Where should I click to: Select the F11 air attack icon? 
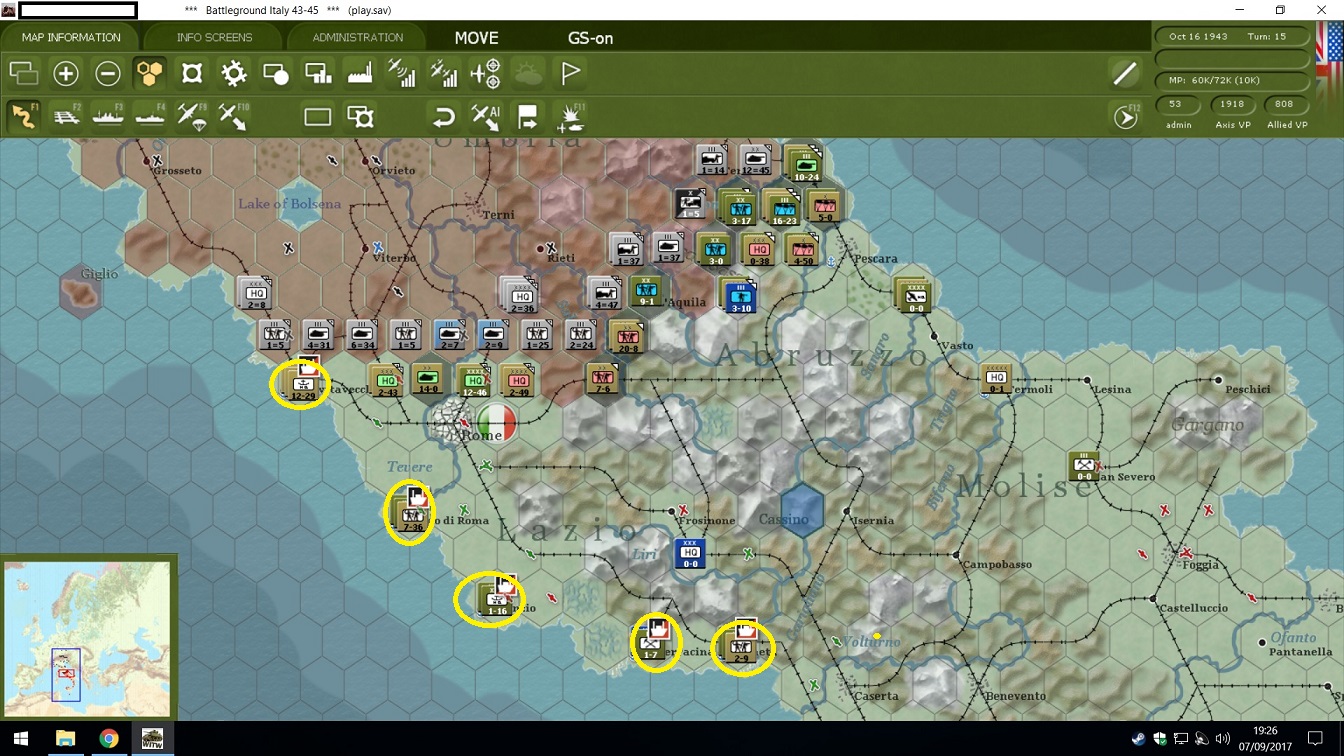[x=571, y=117]
